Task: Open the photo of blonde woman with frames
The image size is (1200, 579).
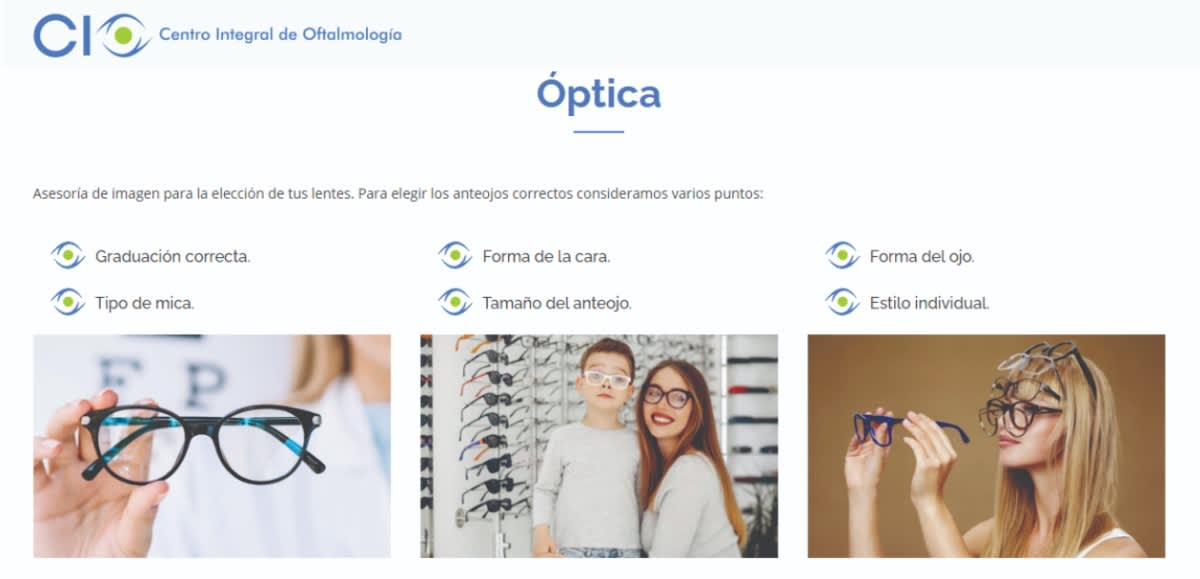Action: pyautogui.click(x=986, y=446)
